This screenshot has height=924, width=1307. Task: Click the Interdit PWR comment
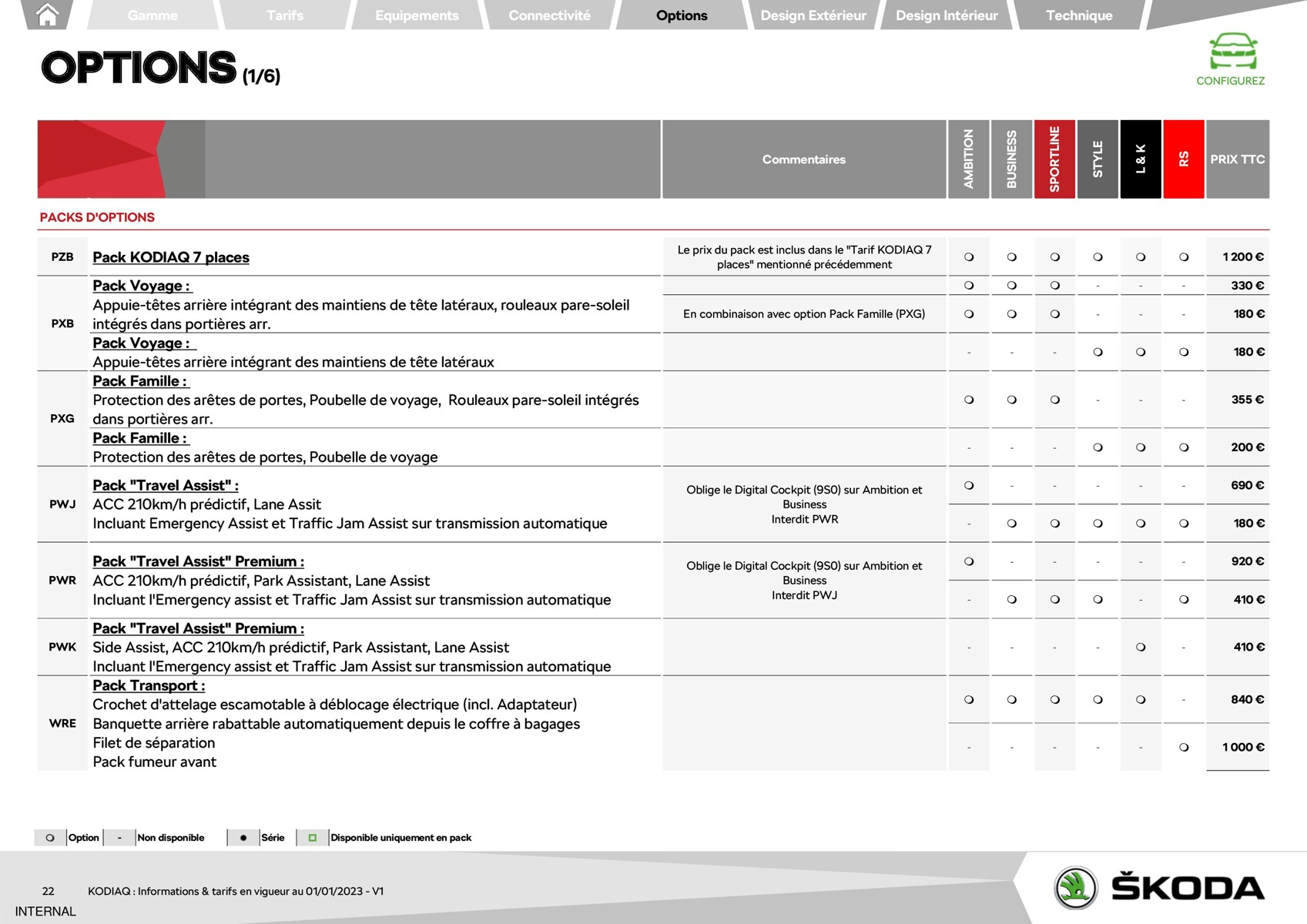click(x=805, y=520)
